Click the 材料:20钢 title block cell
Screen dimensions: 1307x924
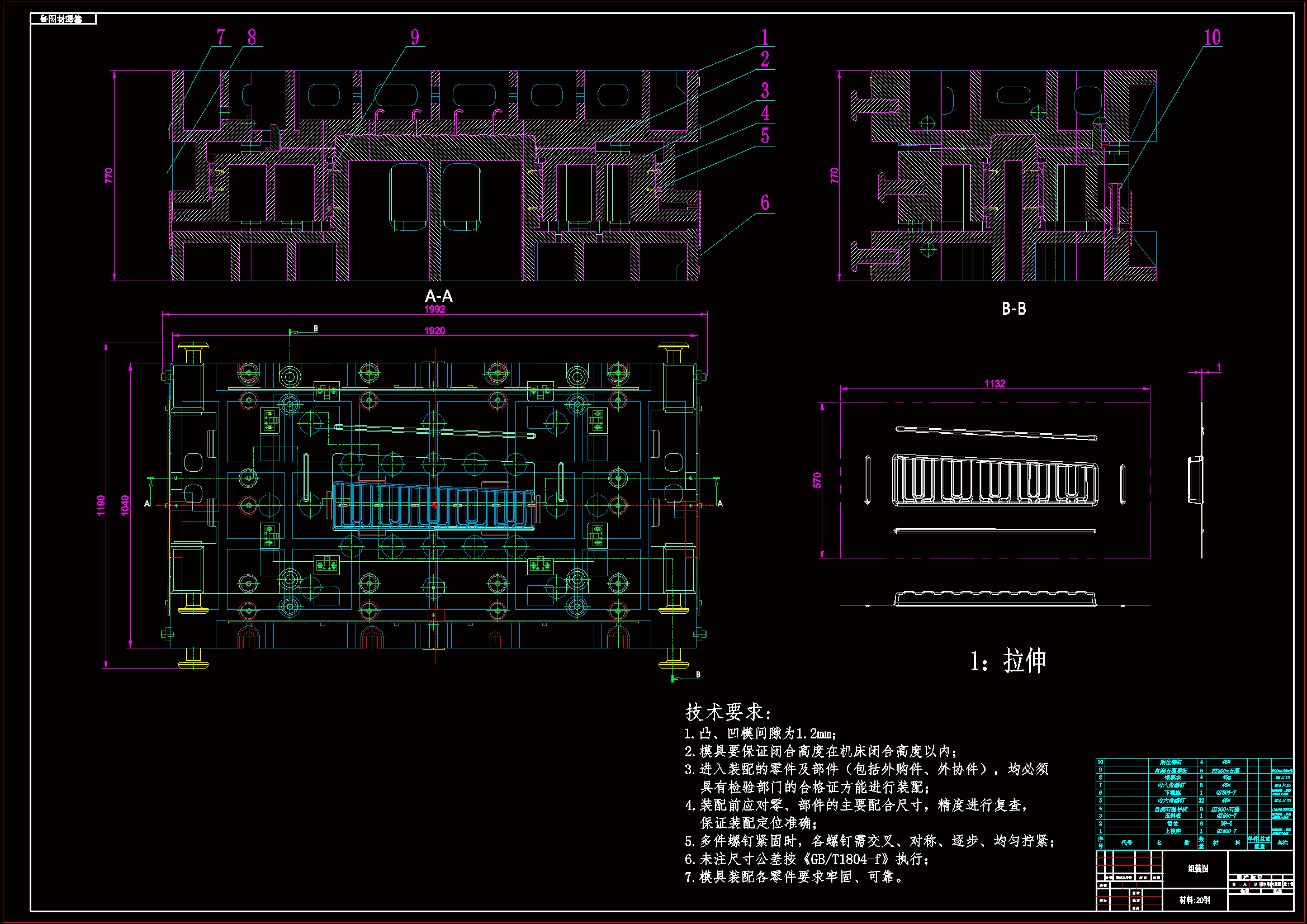pos(1194,900)
